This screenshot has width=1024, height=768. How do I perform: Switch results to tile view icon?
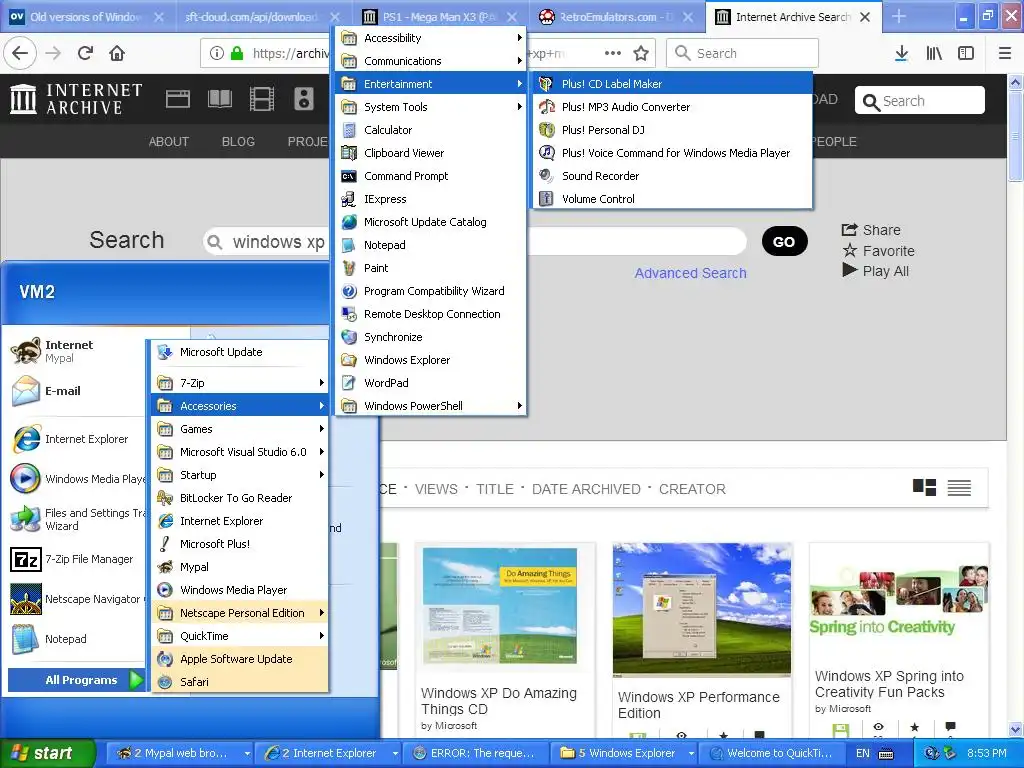click(x=924, y=487)
